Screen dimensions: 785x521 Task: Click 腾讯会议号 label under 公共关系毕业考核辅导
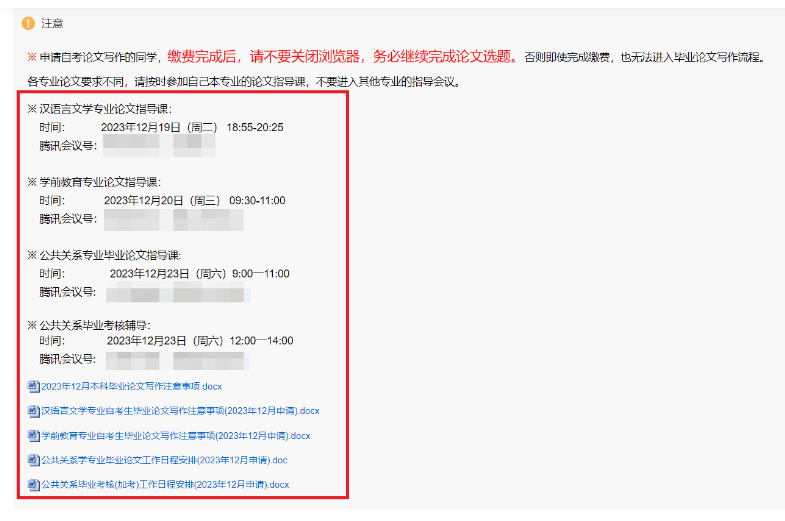tap(68, 359)
